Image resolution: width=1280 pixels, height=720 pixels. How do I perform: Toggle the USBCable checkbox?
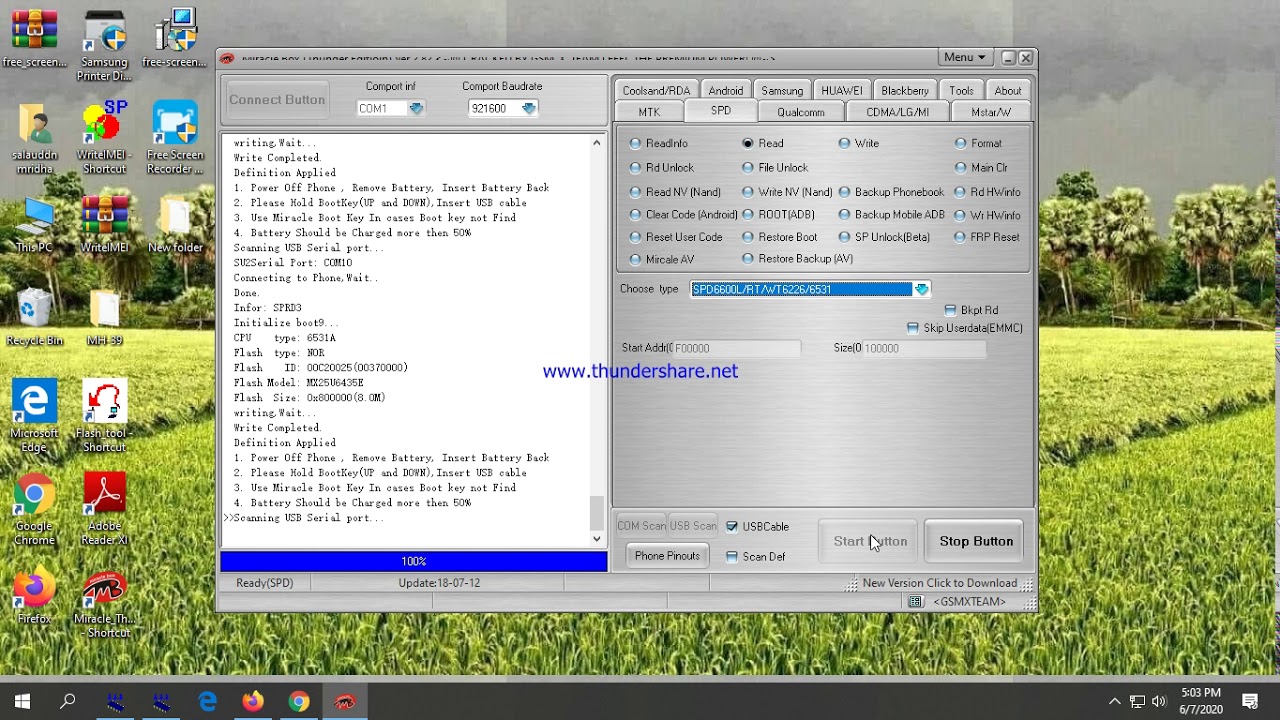pyautogui.click(x=732, y=527)
